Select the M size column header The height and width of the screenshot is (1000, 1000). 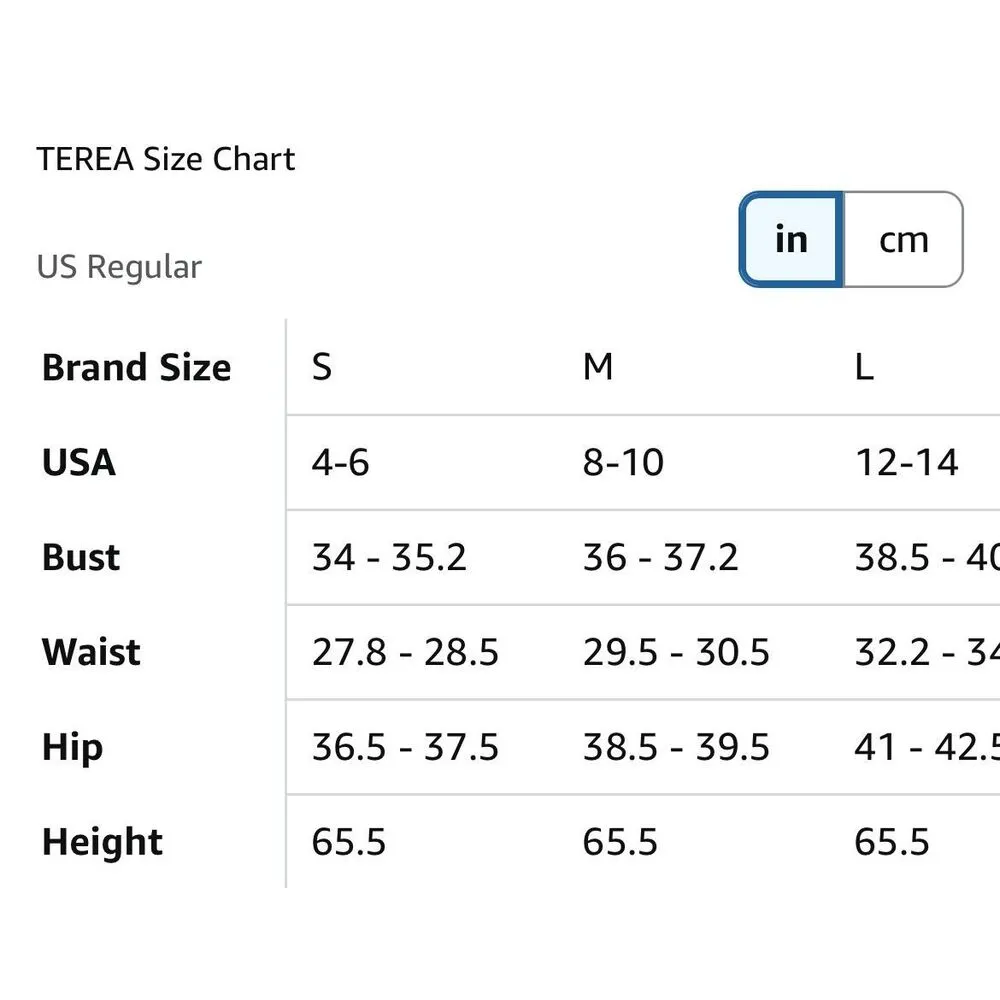click(598, 368)
